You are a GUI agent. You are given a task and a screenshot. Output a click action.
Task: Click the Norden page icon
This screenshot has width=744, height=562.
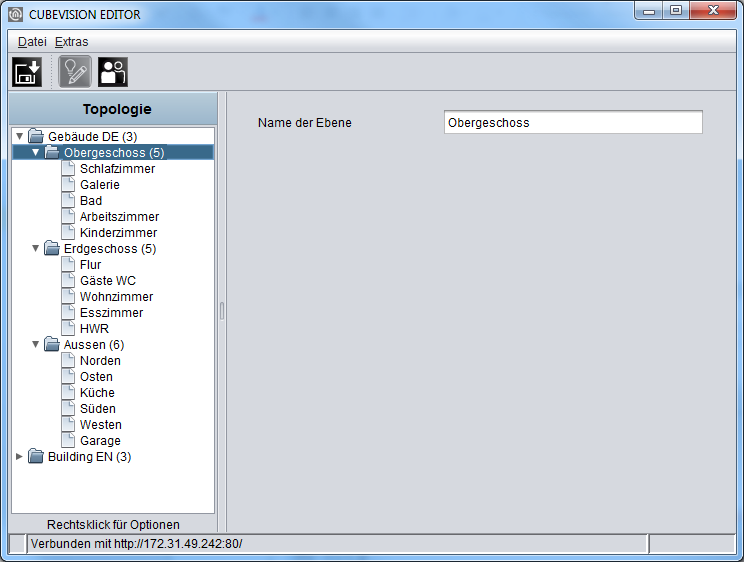(68, 360)
